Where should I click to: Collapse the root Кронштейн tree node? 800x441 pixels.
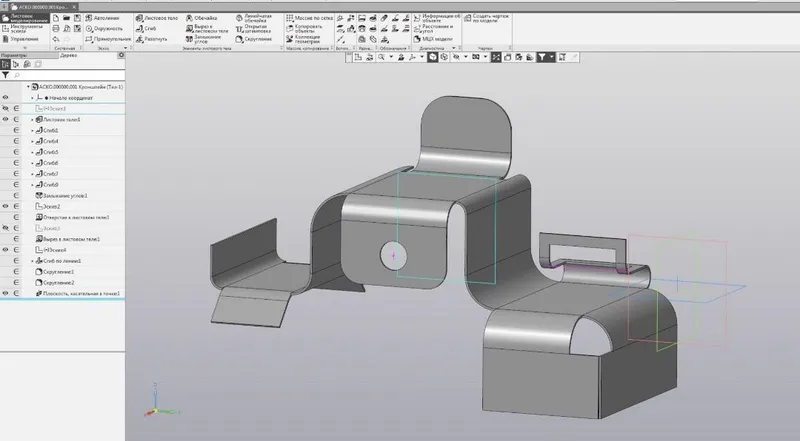pyautogui.click(x=29, y=87)
